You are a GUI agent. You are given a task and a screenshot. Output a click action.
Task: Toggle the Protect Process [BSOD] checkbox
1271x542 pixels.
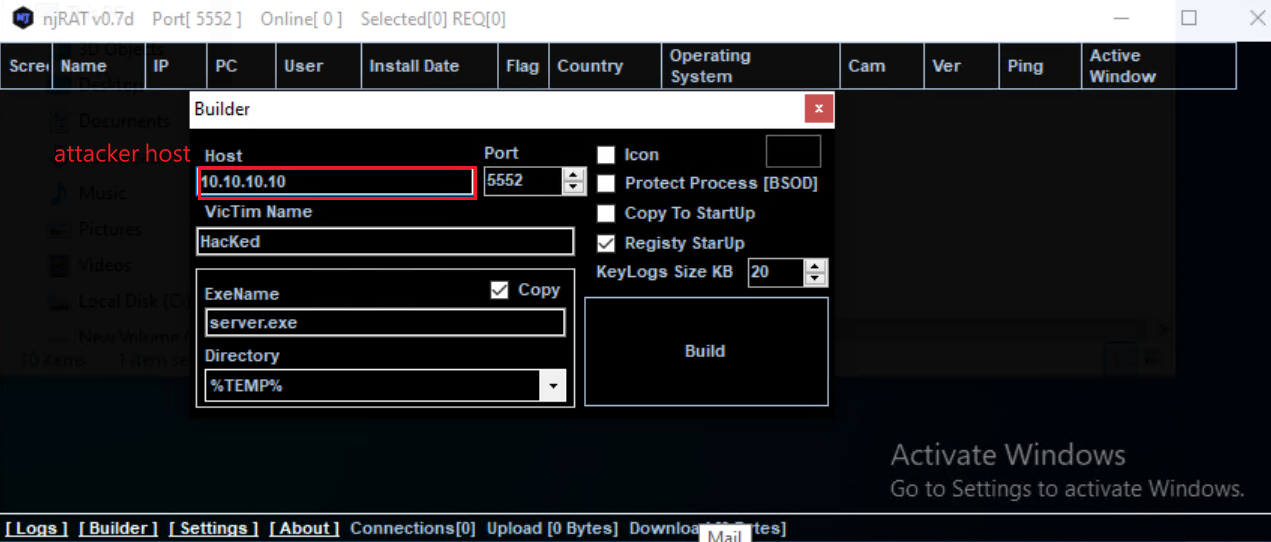[606, 183]
